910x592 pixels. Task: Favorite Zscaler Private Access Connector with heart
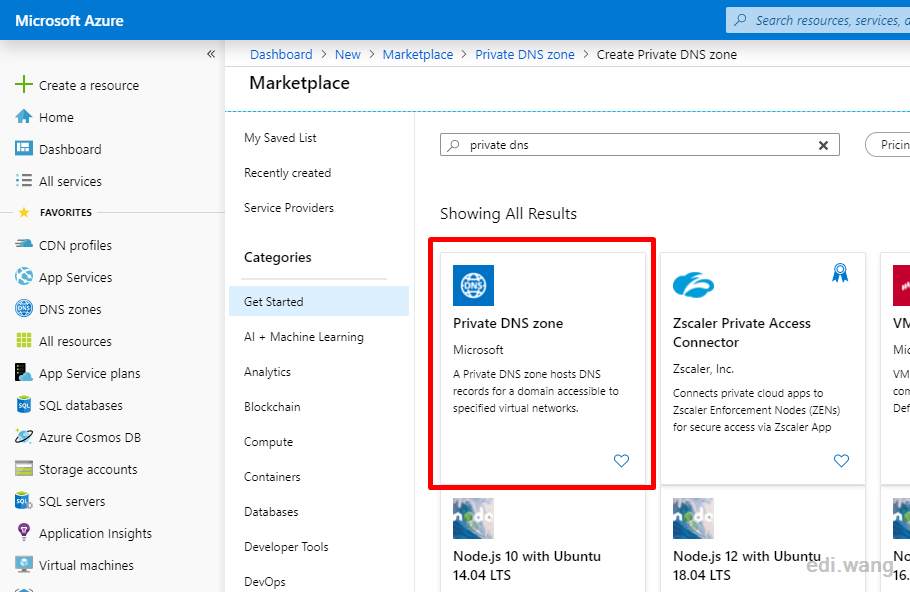pyautogui.click(x=842, y=461)
